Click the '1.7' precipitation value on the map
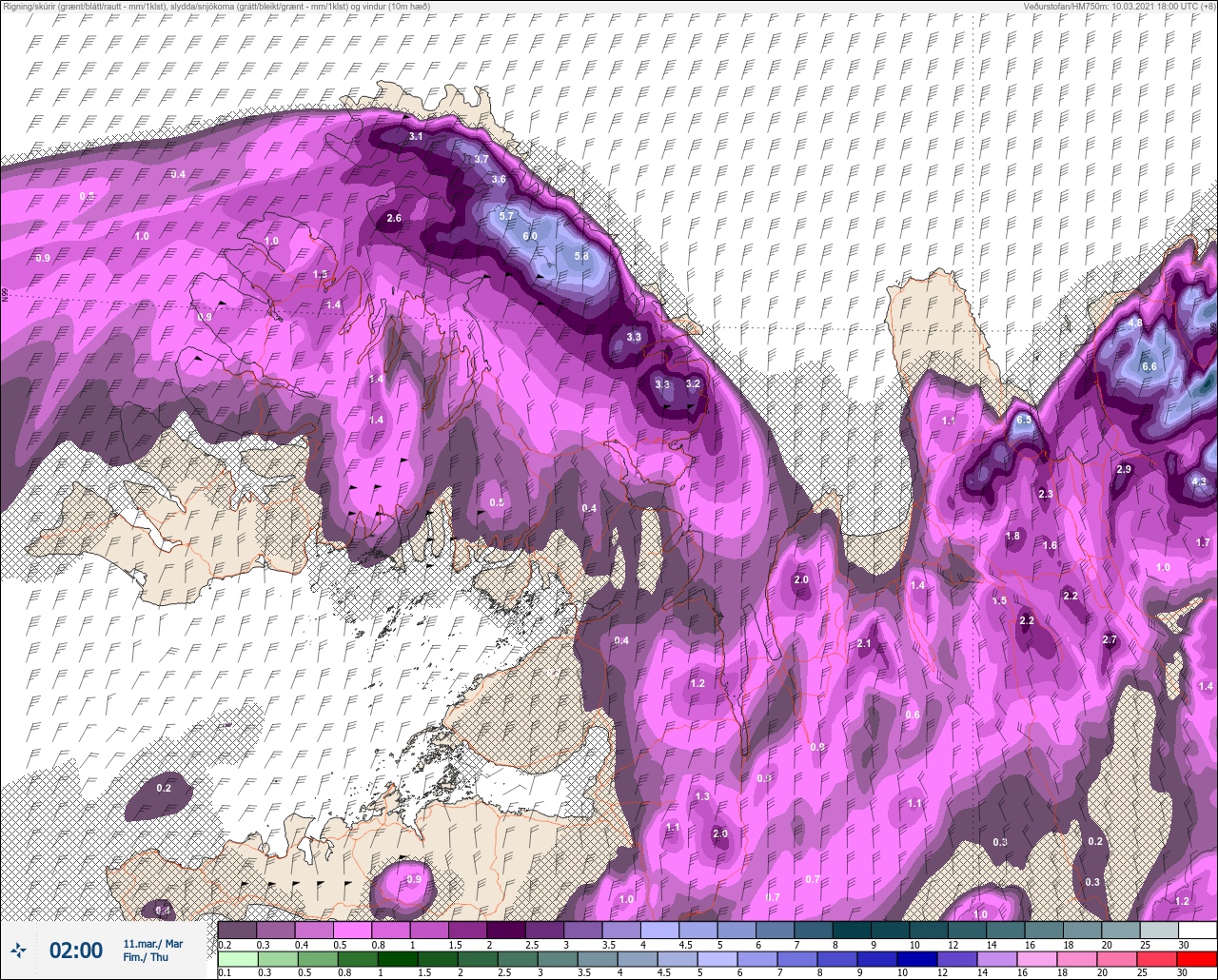Image resolution: width=1218 pixels, height=980 pixels. 1203,542
